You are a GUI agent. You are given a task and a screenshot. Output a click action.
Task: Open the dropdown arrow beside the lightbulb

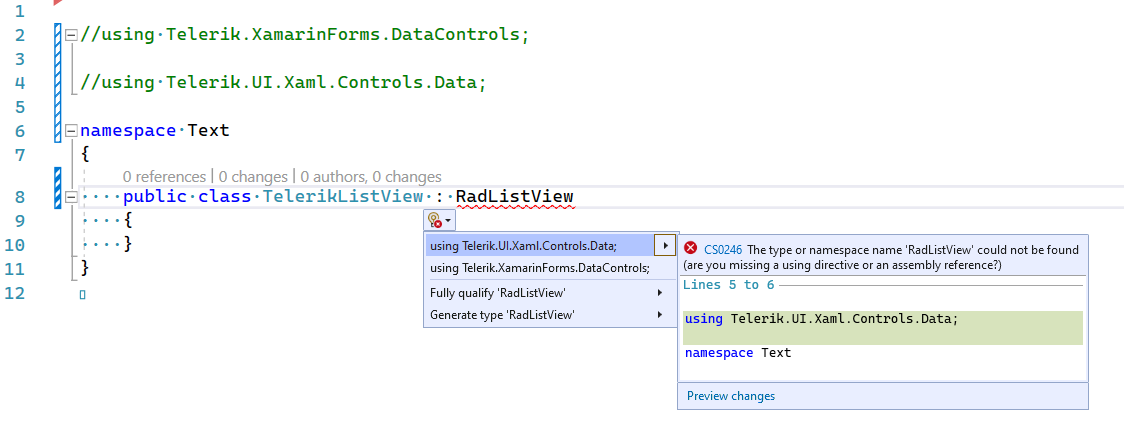[449, 220]
